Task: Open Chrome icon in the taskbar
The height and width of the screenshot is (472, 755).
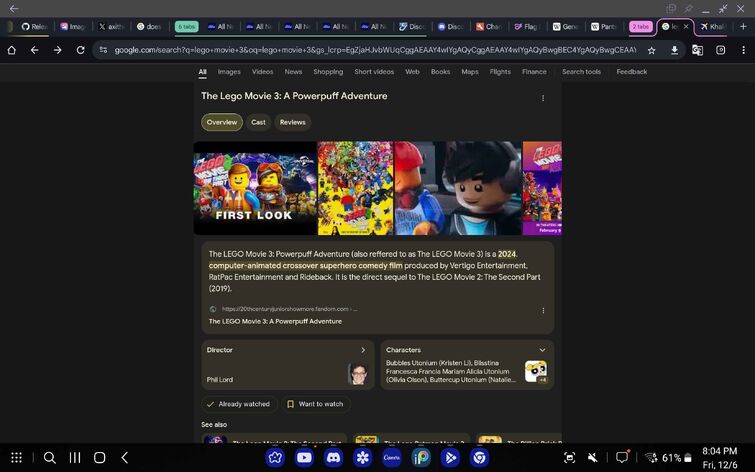Action: coord(479,458)
